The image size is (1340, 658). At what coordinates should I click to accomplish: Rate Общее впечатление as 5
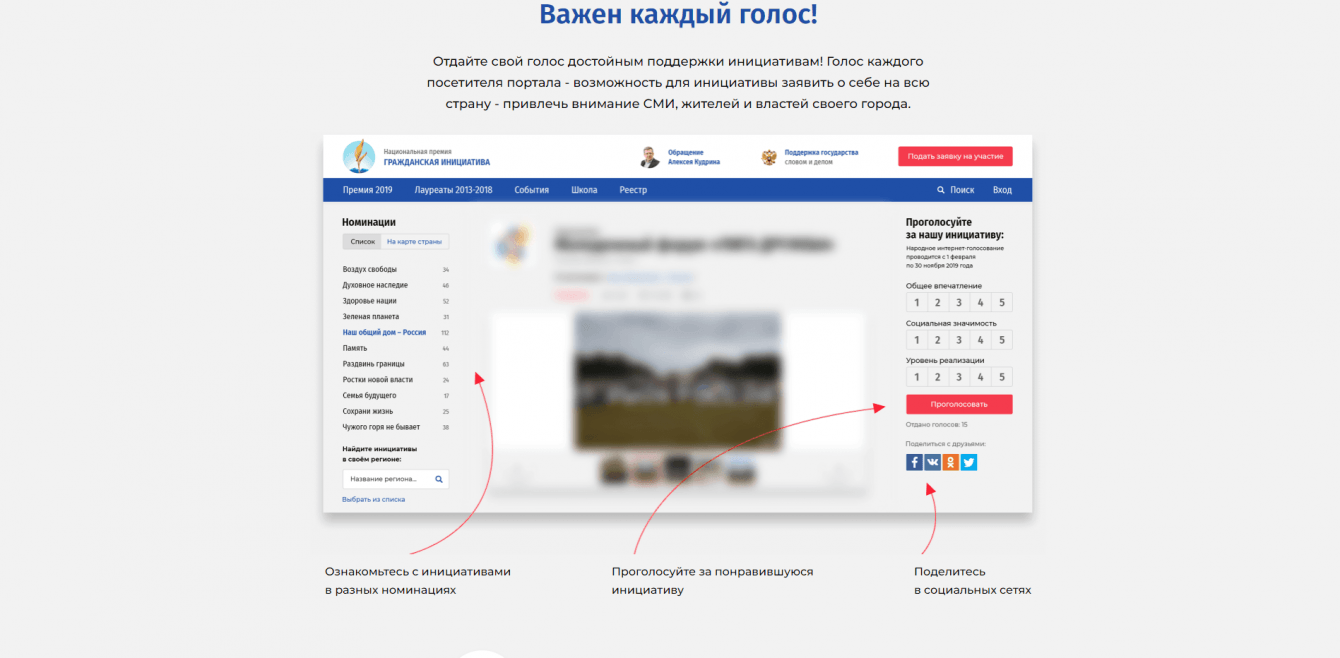tap(1002, 303)
